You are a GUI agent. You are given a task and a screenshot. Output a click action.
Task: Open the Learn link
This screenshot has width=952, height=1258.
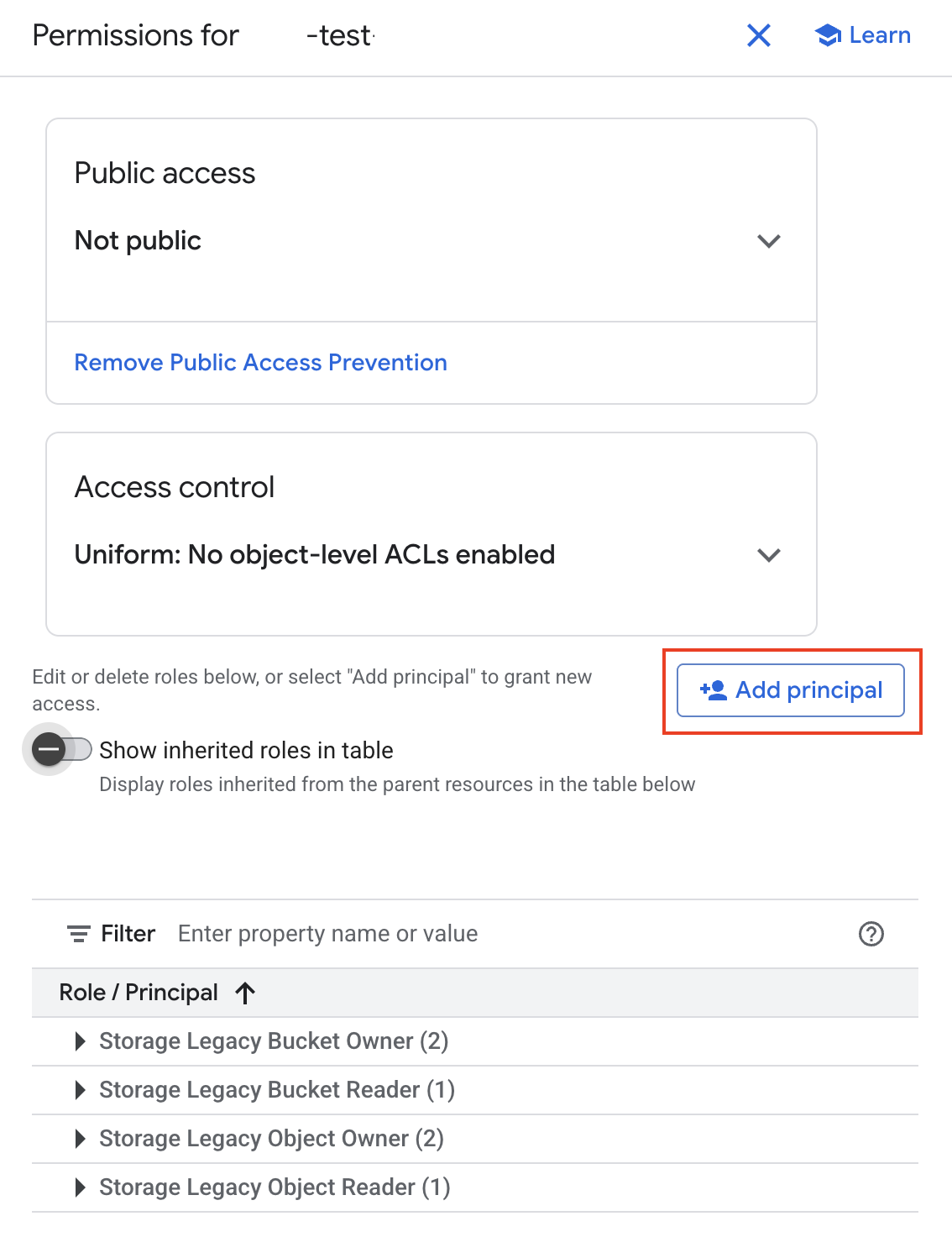[879, 35]
